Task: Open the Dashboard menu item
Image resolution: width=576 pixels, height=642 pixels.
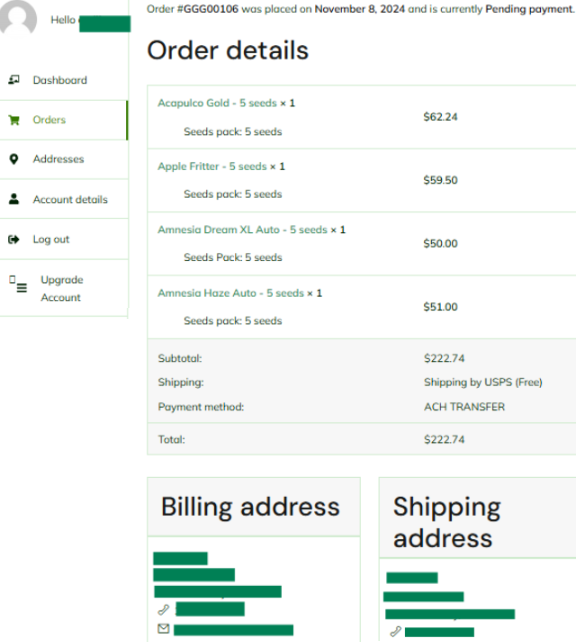Action: click(60, 80)
